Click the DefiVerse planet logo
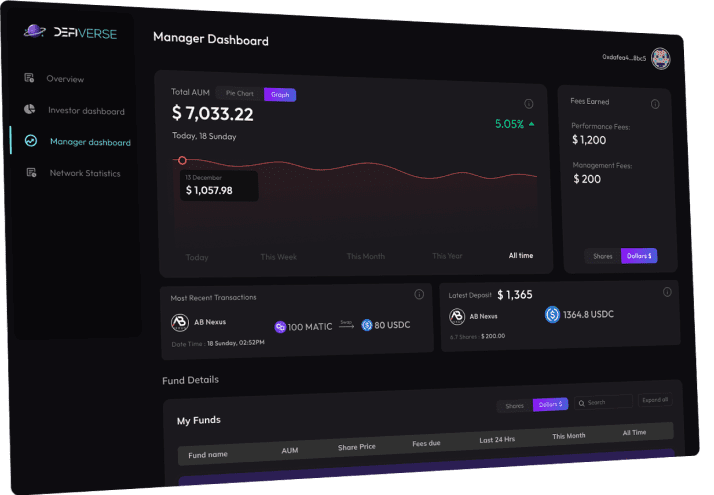Image resolution: width=714 pixels, height=495 pixels. coord(35,32)
